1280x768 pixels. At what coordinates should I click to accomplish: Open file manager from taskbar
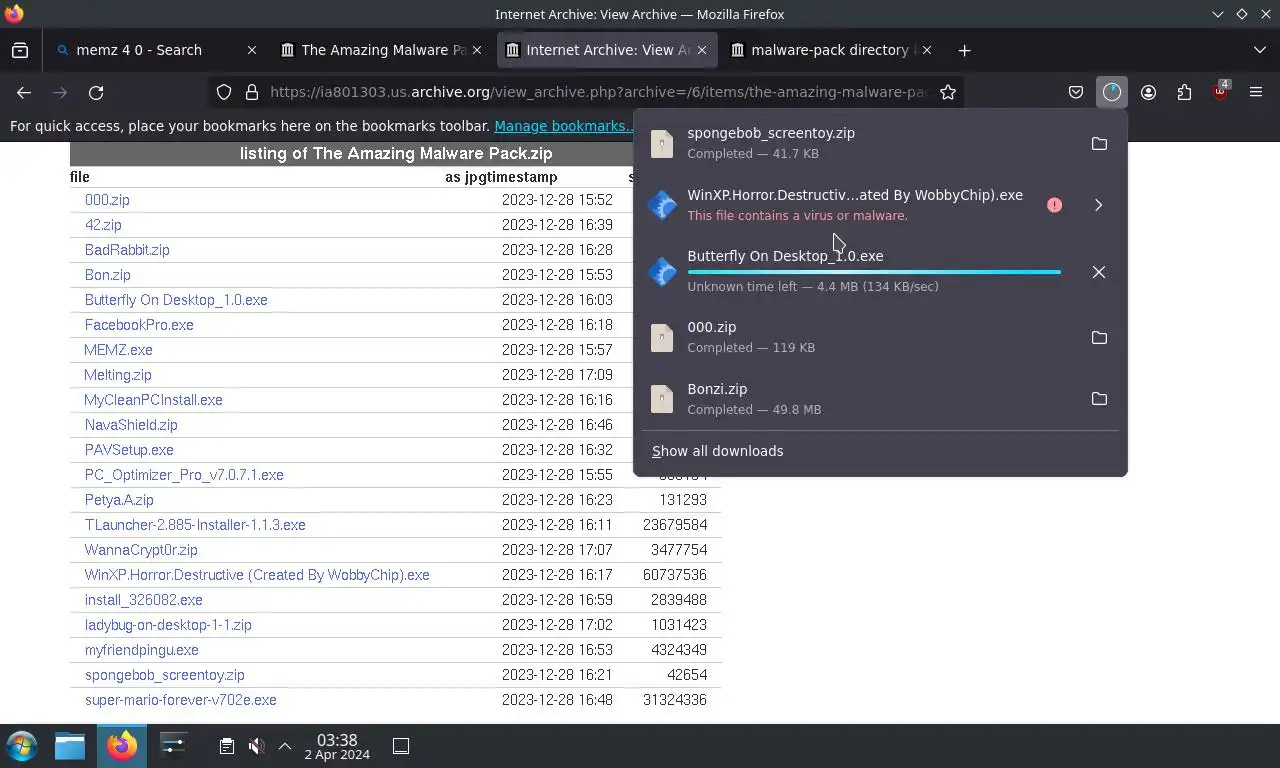pos(70,746)
